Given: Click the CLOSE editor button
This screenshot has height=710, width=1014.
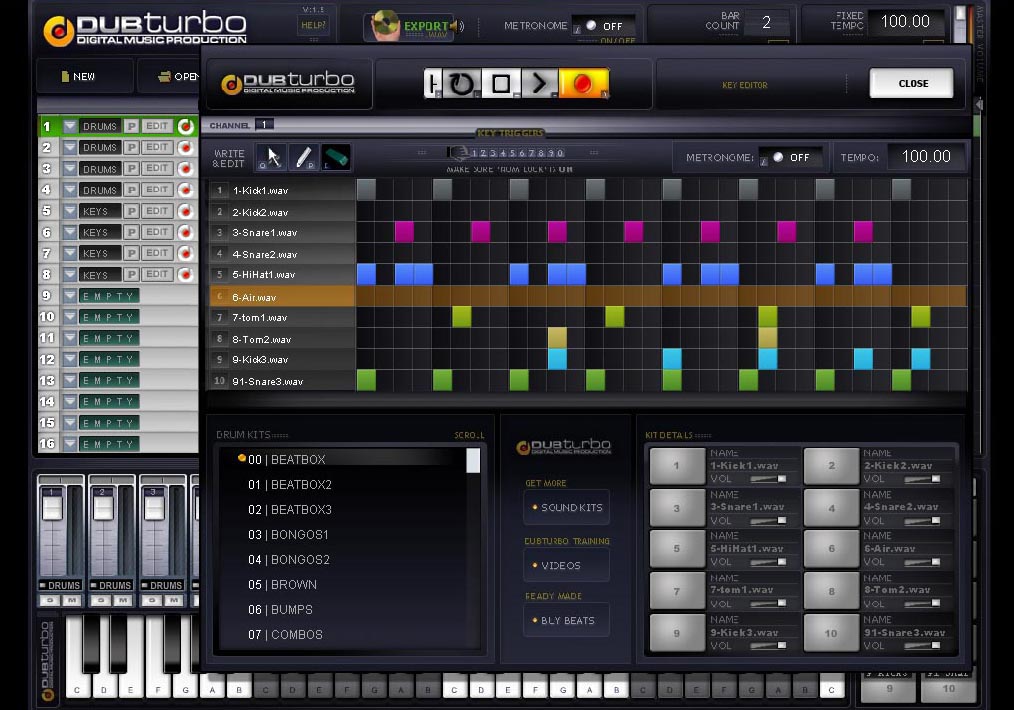Looking at the screenshot, I should (912, 83).
